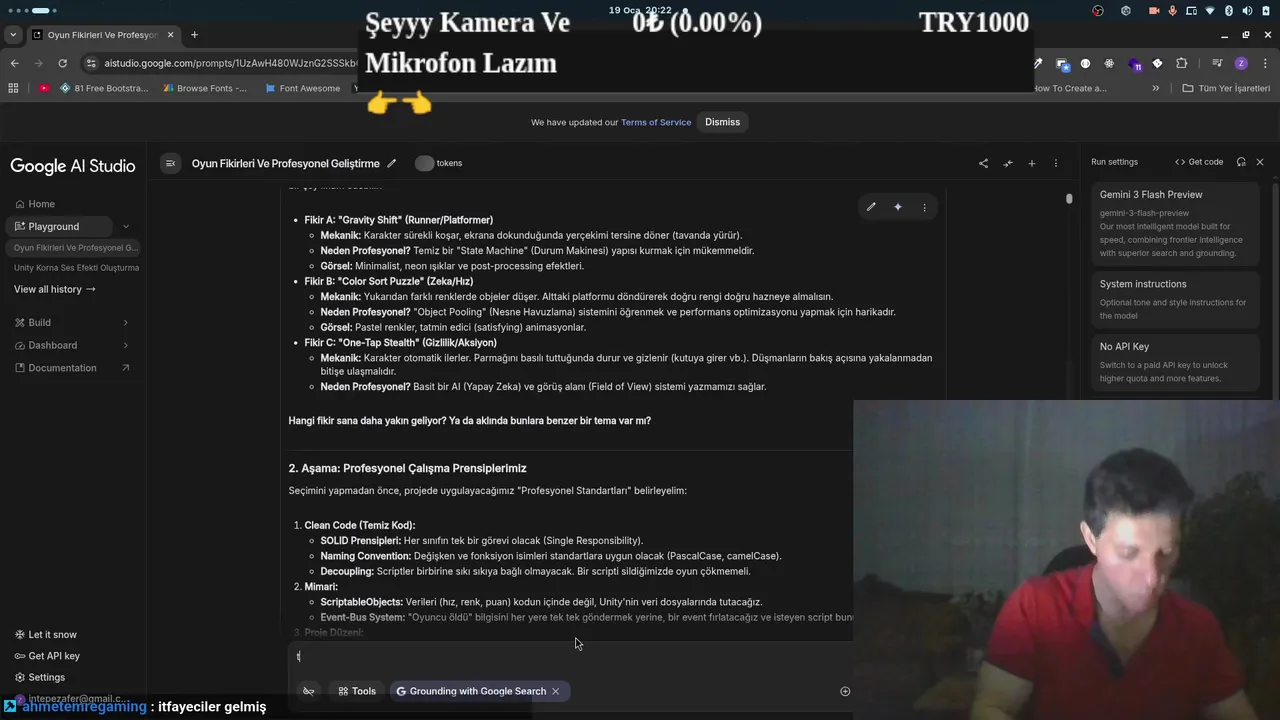Open Browse Fonts bookmark
This screenshot has width=1280, height=720.
click(204, 88)
